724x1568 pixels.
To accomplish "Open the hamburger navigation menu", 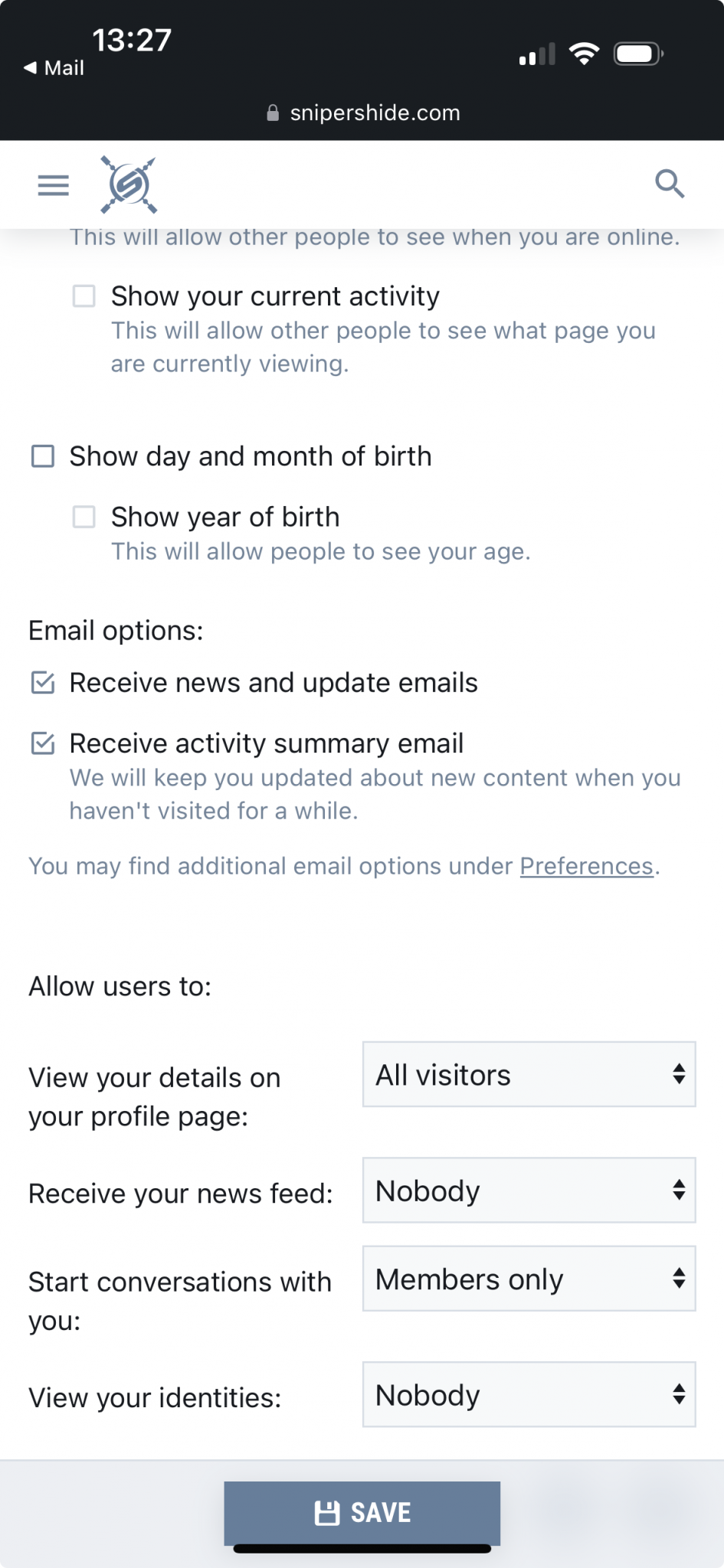I will 54,185.
